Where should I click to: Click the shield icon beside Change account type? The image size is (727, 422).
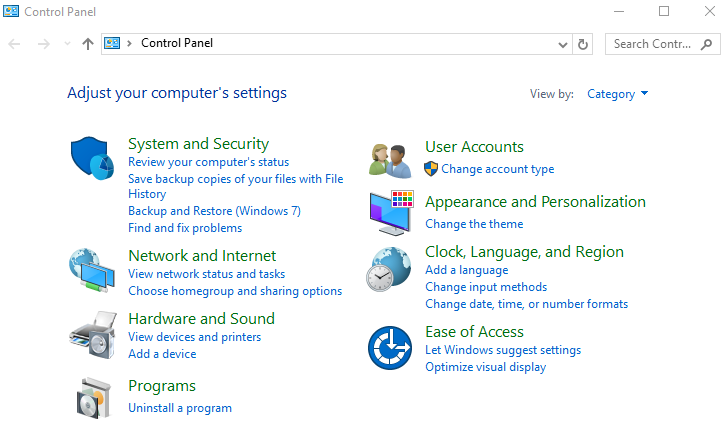(431, 169)
